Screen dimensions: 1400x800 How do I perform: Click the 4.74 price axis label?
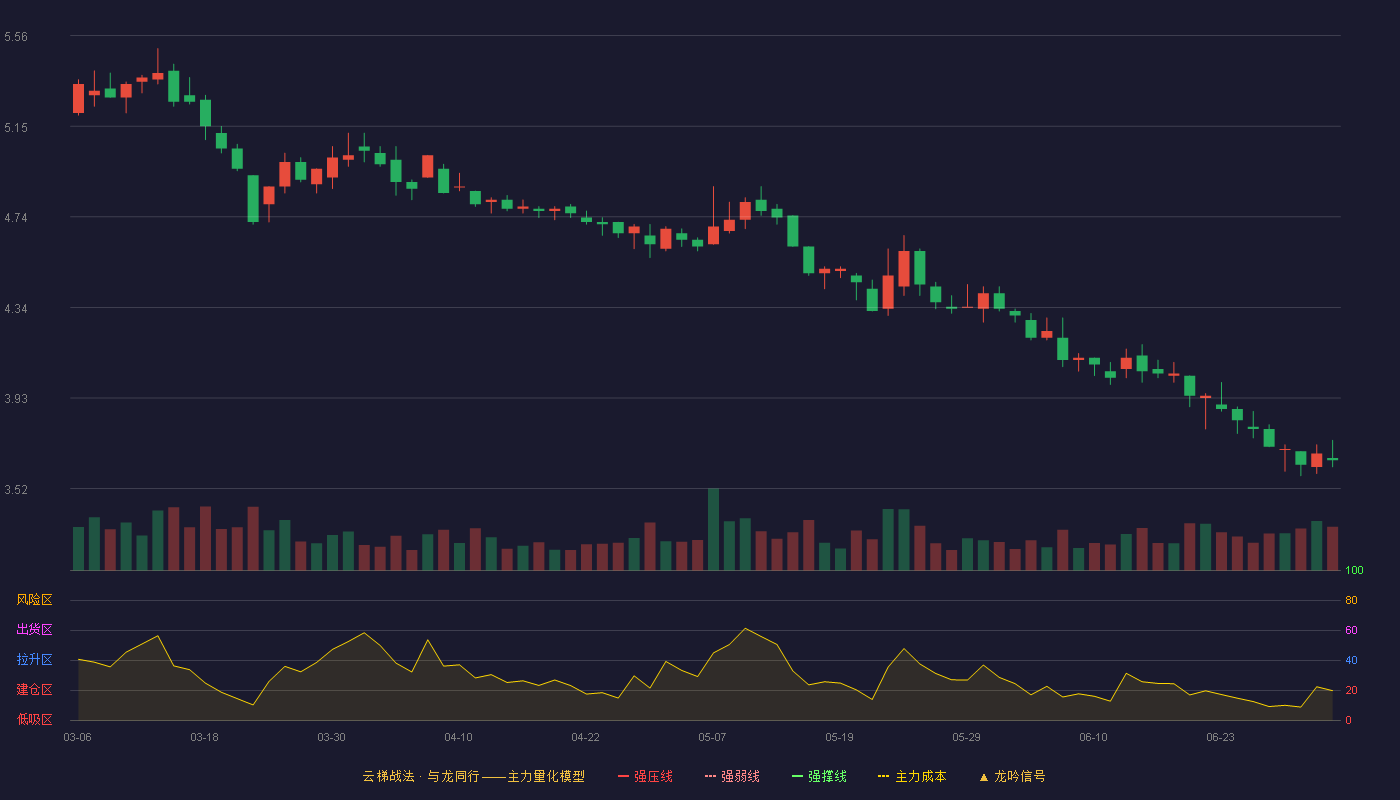pos(16,218)
